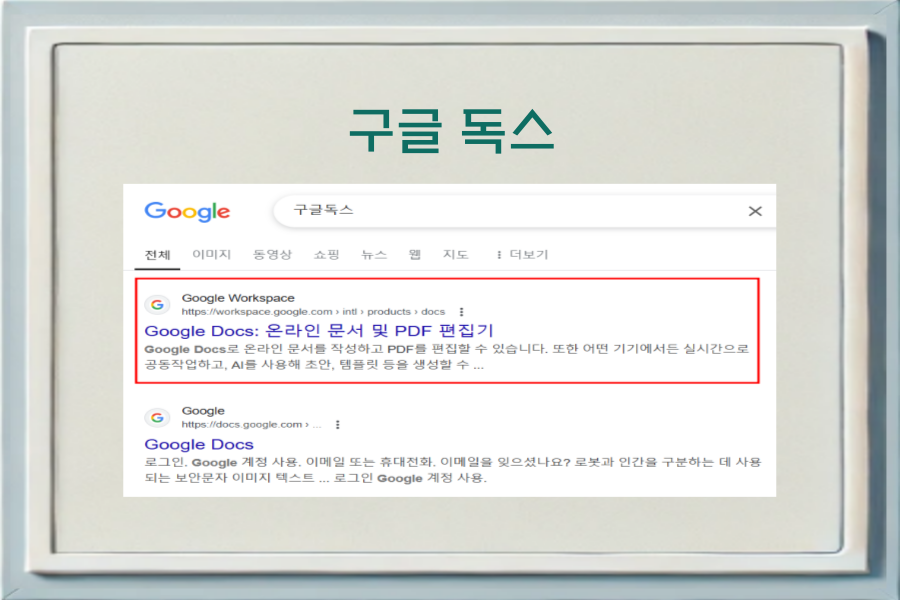The image size is (900, 600).
Task: Select the 전체 tab
Action: tap(157, 255)
